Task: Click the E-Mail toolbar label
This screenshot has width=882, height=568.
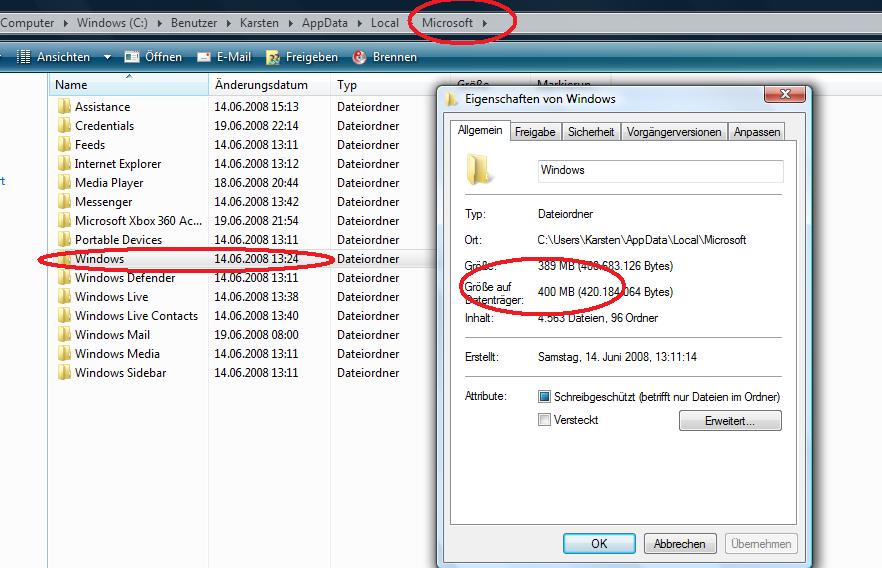Action: point(233,57)
